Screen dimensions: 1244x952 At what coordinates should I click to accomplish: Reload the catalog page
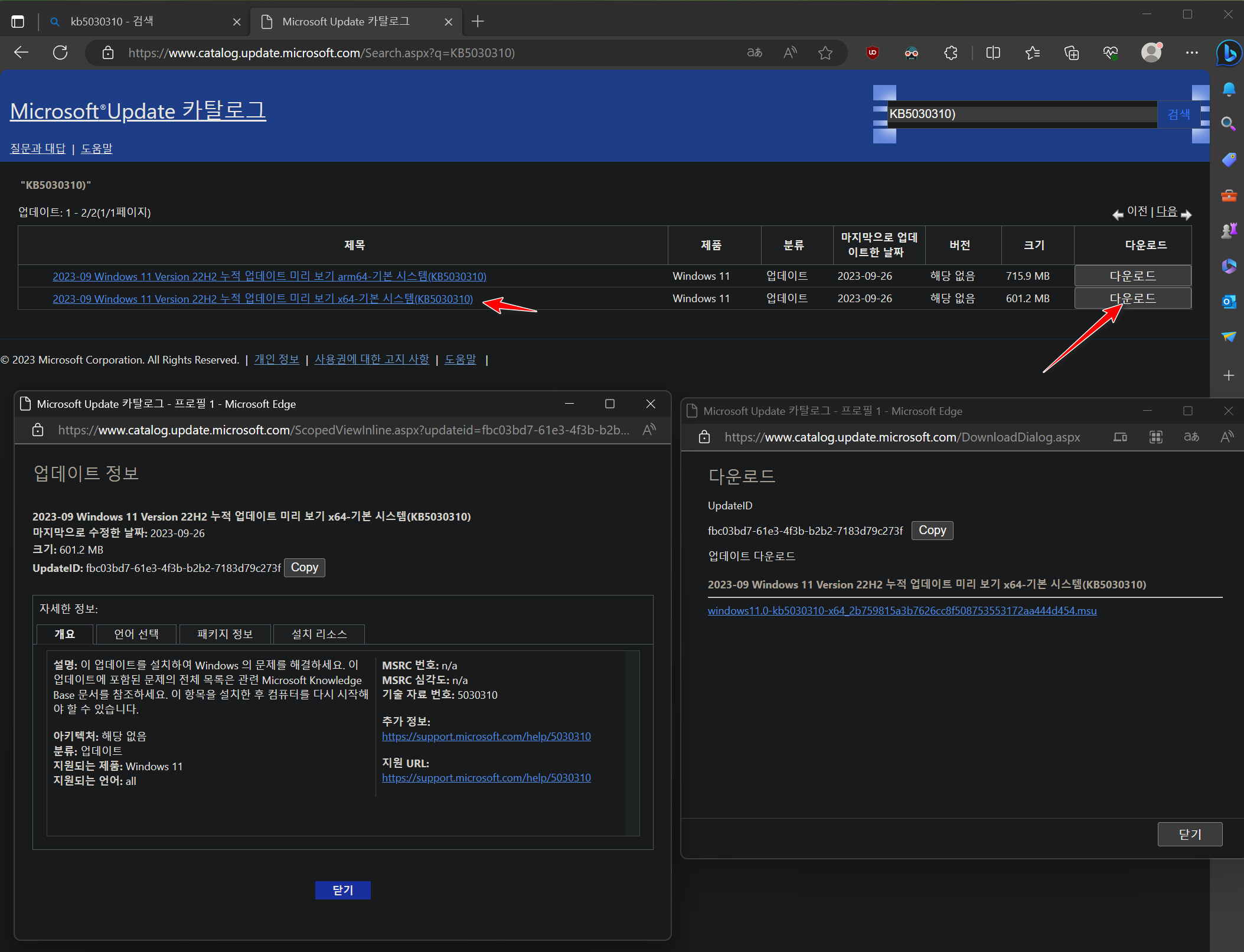point(60,53)
